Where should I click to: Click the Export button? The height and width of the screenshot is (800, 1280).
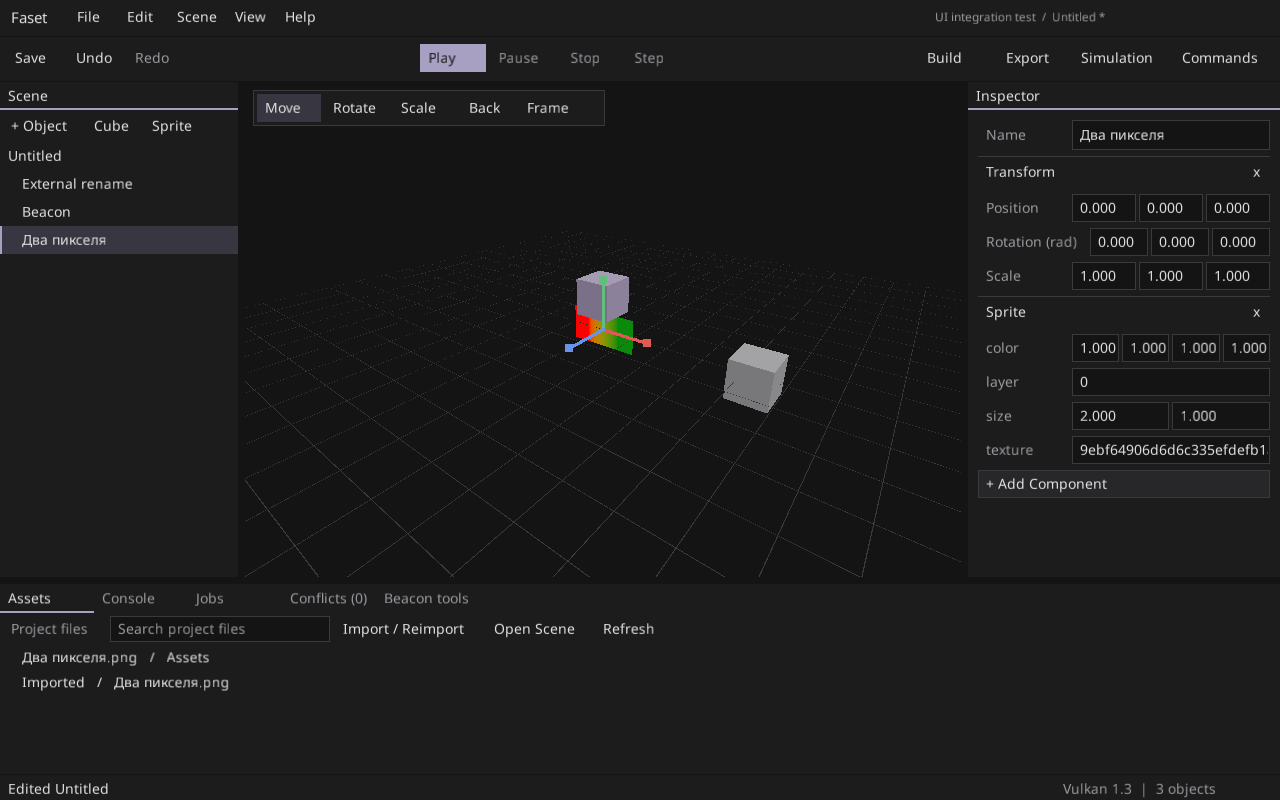pos(1027,58)
